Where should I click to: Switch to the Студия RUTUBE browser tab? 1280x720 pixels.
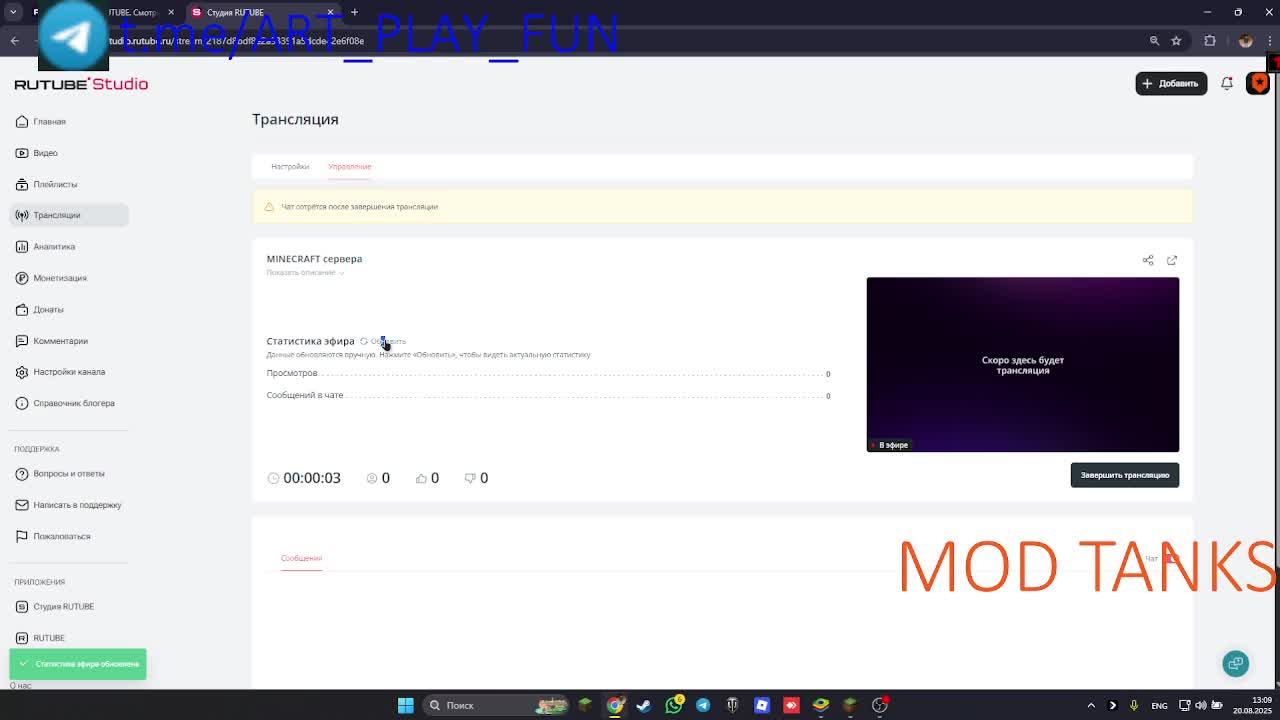[262, 12]
